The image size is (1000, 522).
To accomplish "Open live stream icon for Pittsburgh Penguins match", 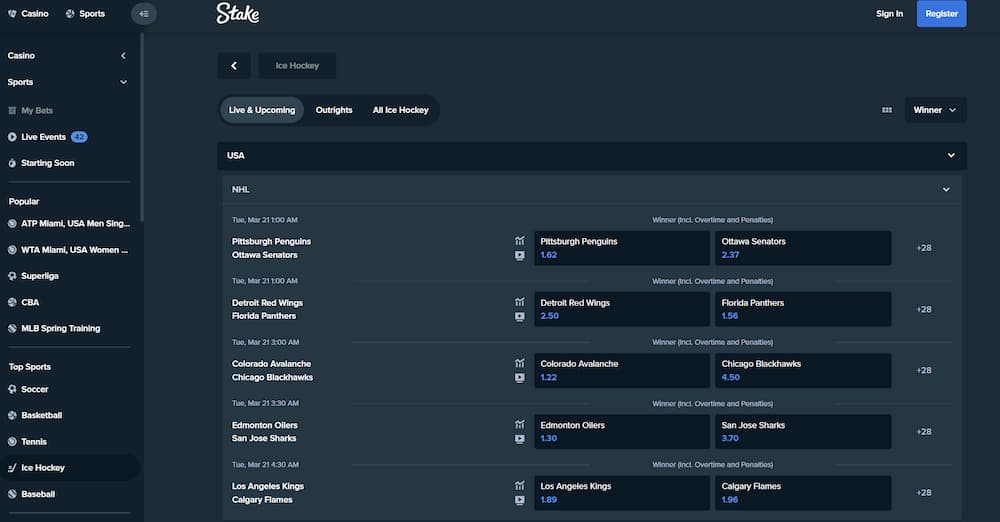I will tap(520, 255).
